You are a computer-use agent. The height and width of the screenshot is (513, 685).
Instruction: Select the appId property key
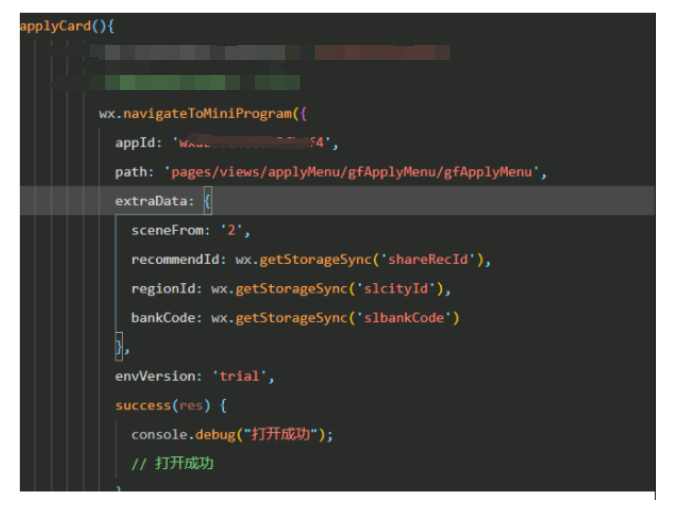point(135,143)
